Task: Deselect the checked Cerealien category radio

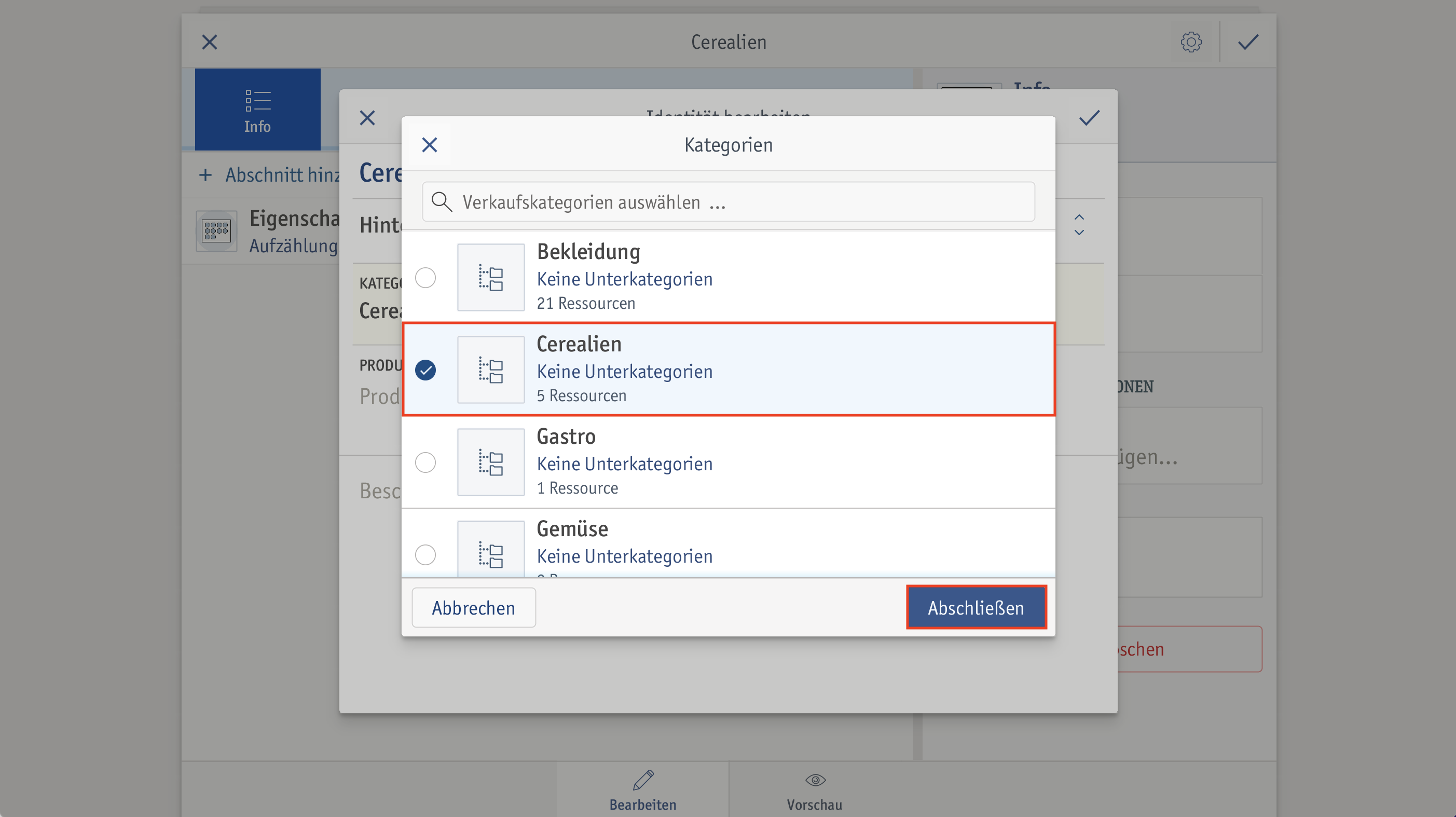Action: pos(425,370)
